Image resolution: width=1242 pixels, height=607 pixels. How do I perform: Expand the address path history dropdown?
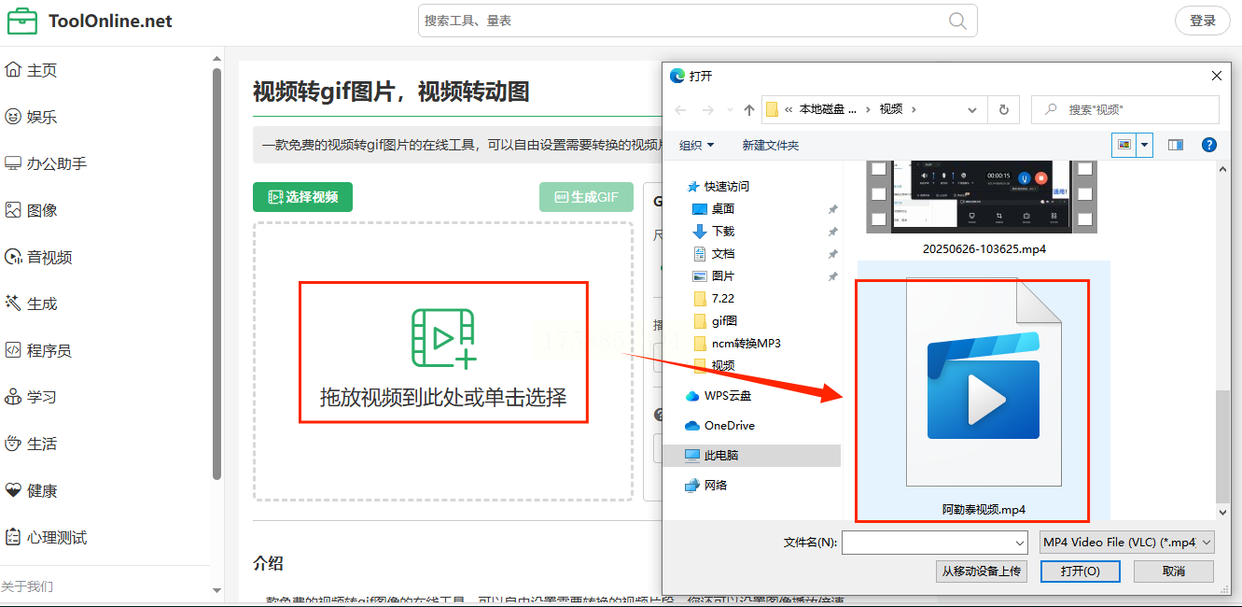tap(972, 109)
